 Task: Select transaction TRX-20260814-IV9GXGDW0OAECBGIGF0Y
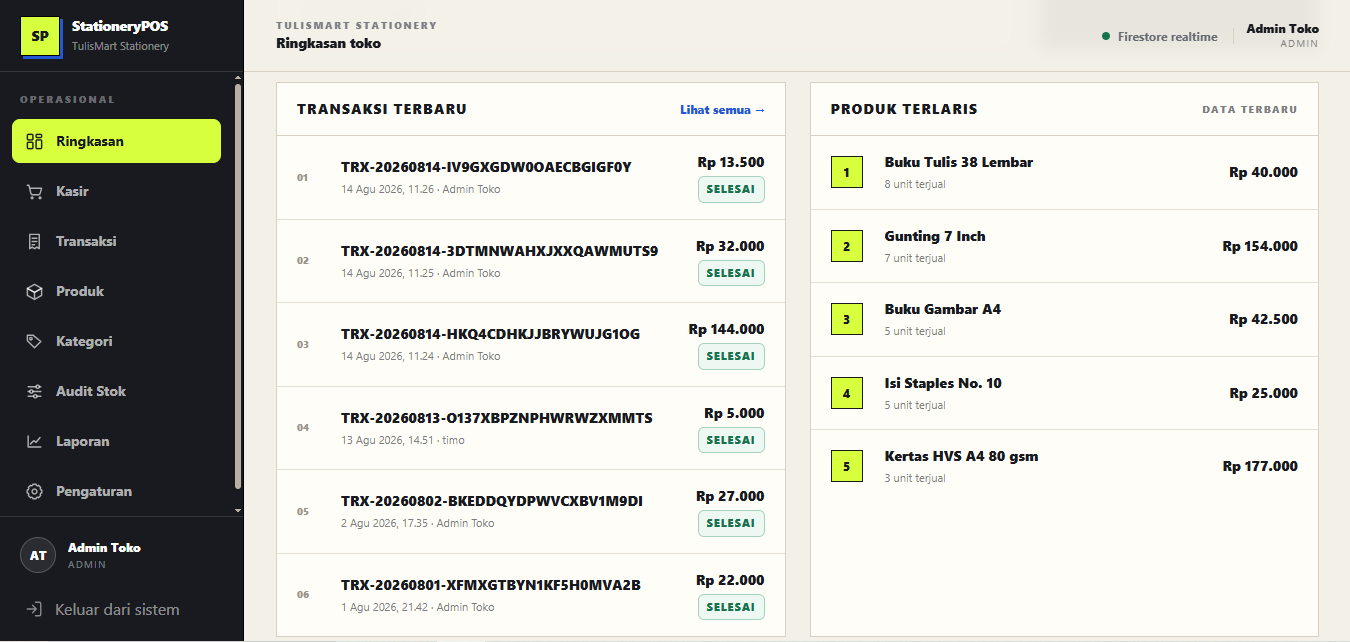point(531,177)
